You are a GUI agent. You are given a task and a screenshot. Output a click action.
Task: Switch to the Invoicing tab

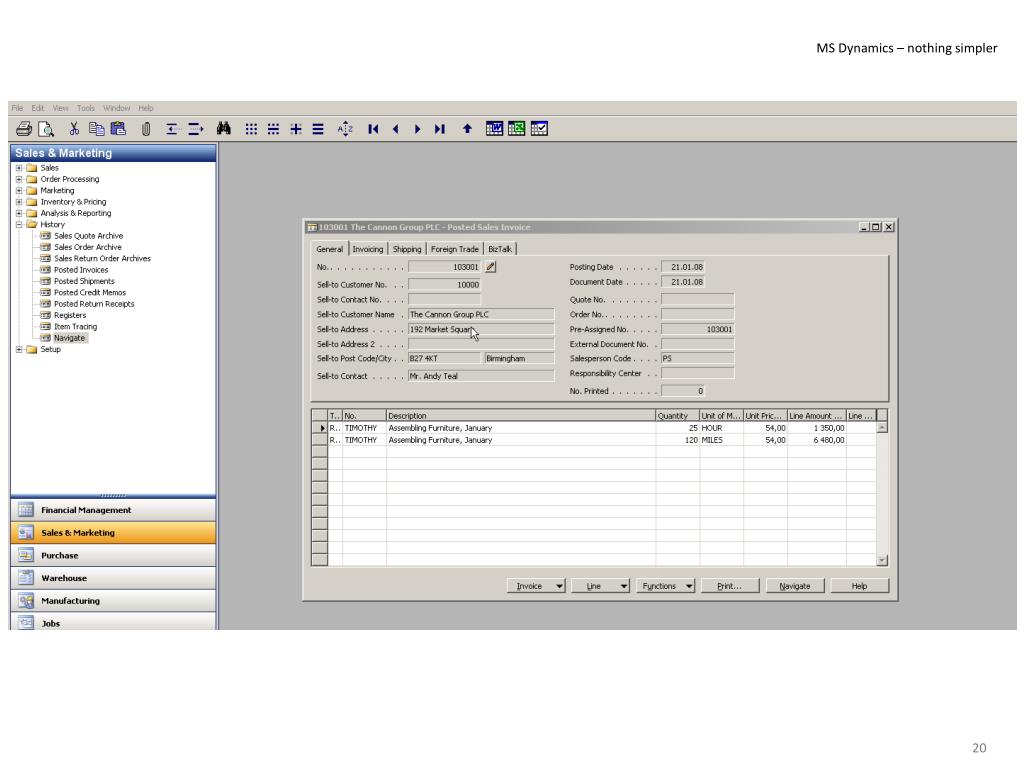click(x=368, y=249)
